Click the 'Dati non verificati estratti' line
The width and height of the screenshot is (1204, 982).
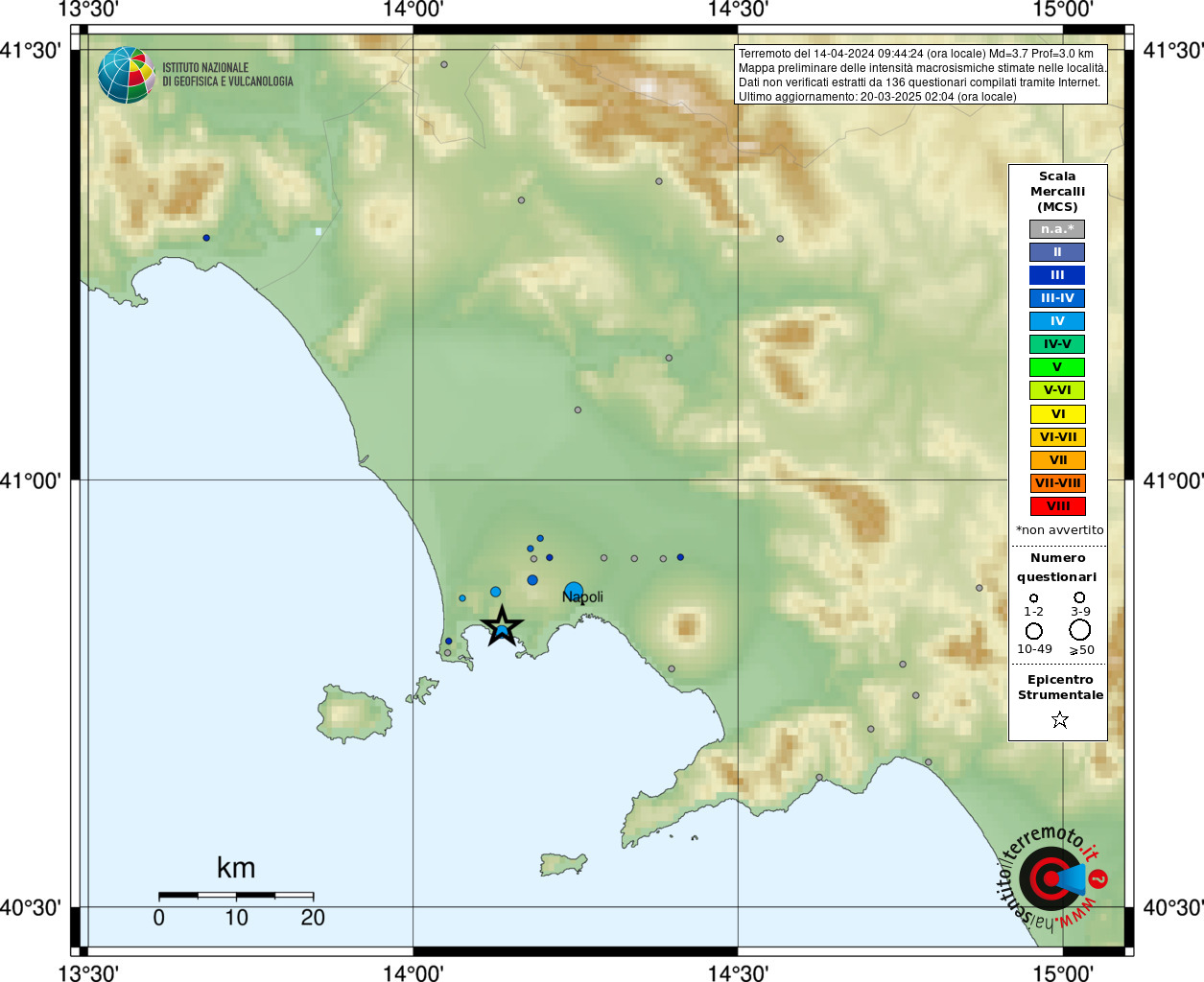[x=919, y=82]
